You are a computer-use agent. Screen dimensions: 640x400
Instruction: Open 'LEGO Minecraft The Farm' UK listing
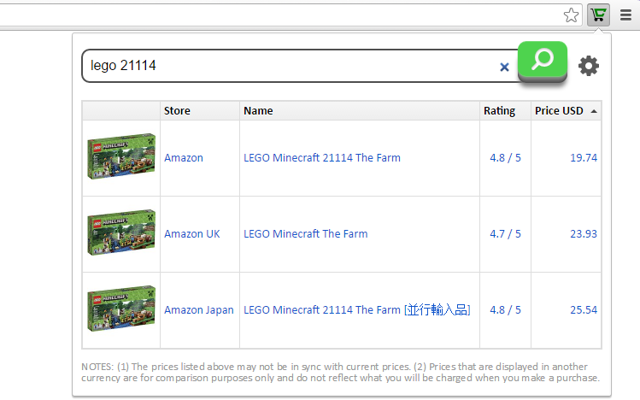[306, 234]
